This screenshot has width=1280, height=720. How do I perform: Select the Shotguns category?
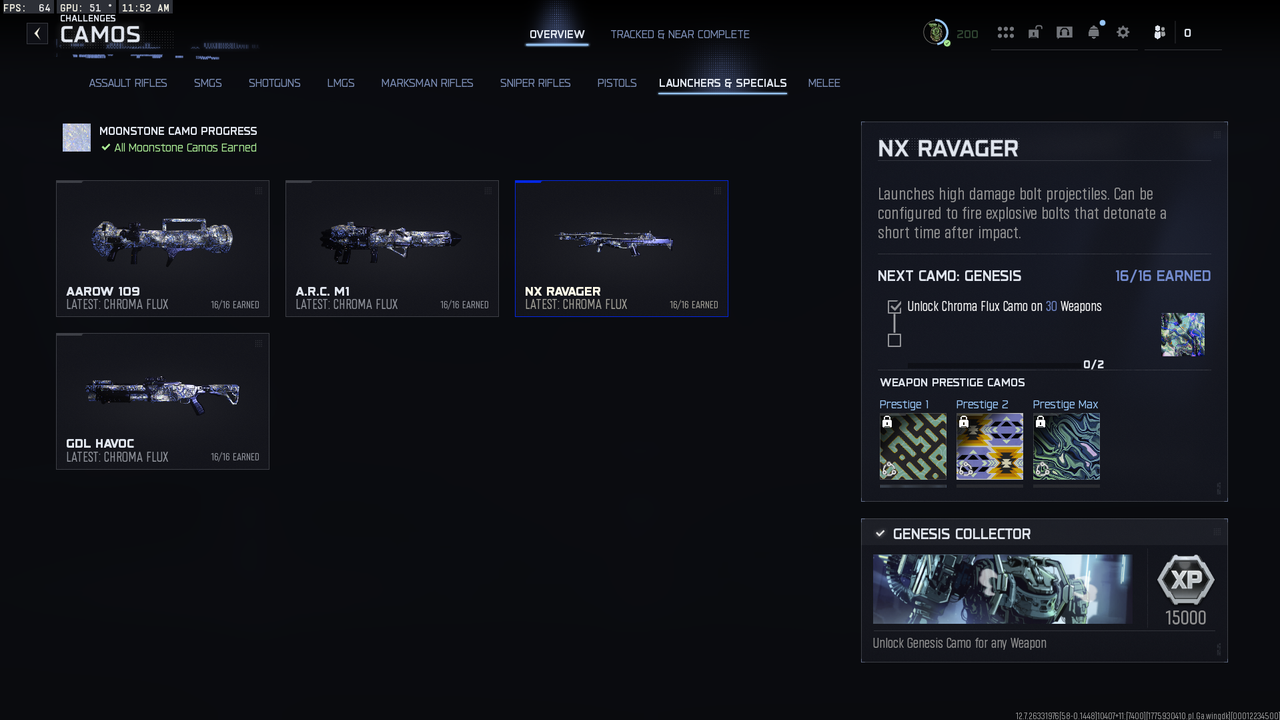pos(275,83)
